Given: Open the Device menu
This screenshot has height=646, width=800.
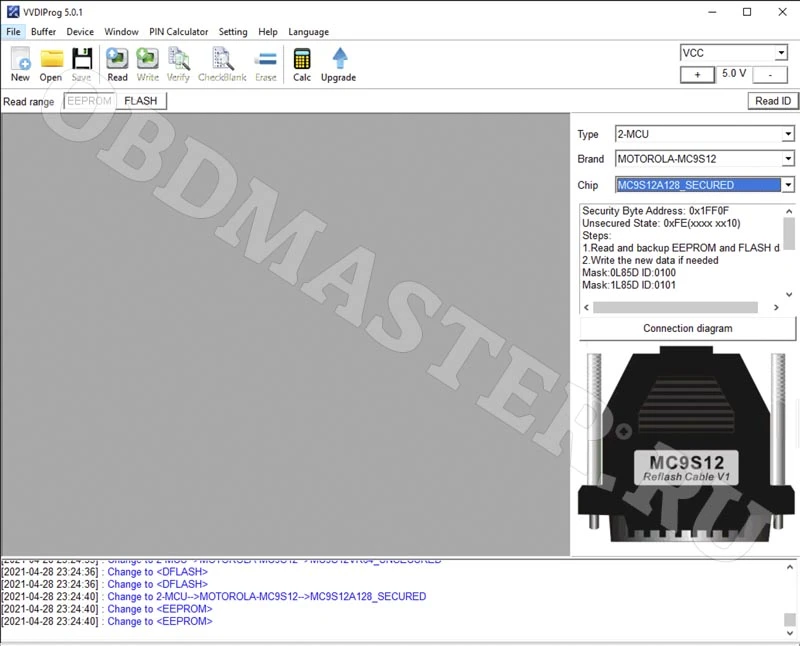Looking at the screenshot, I should [80, 32].
